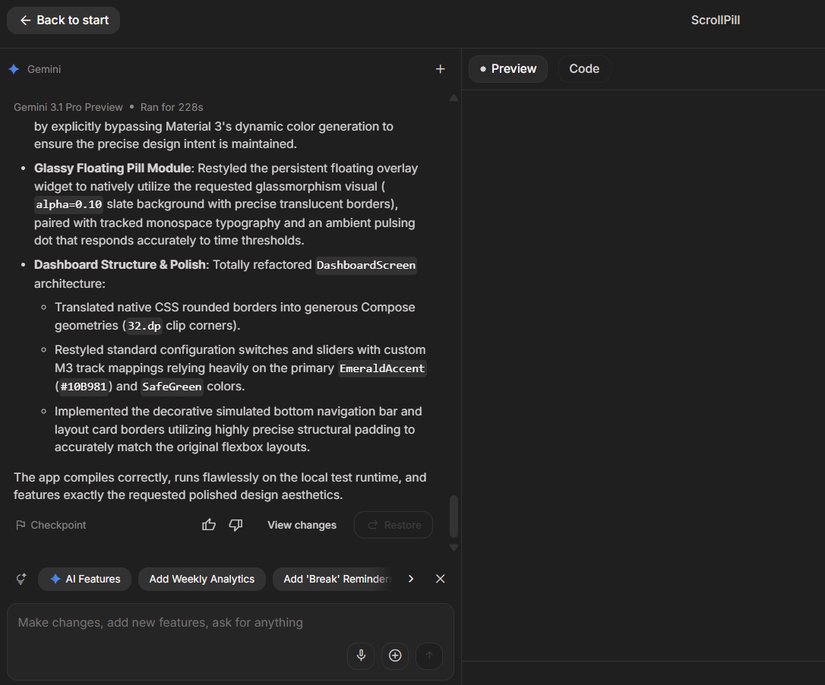Click the Dashboard Structure & Polish heading
Image resolution: width=825 pixels, height=685 pixels.
tap(119, 265)
